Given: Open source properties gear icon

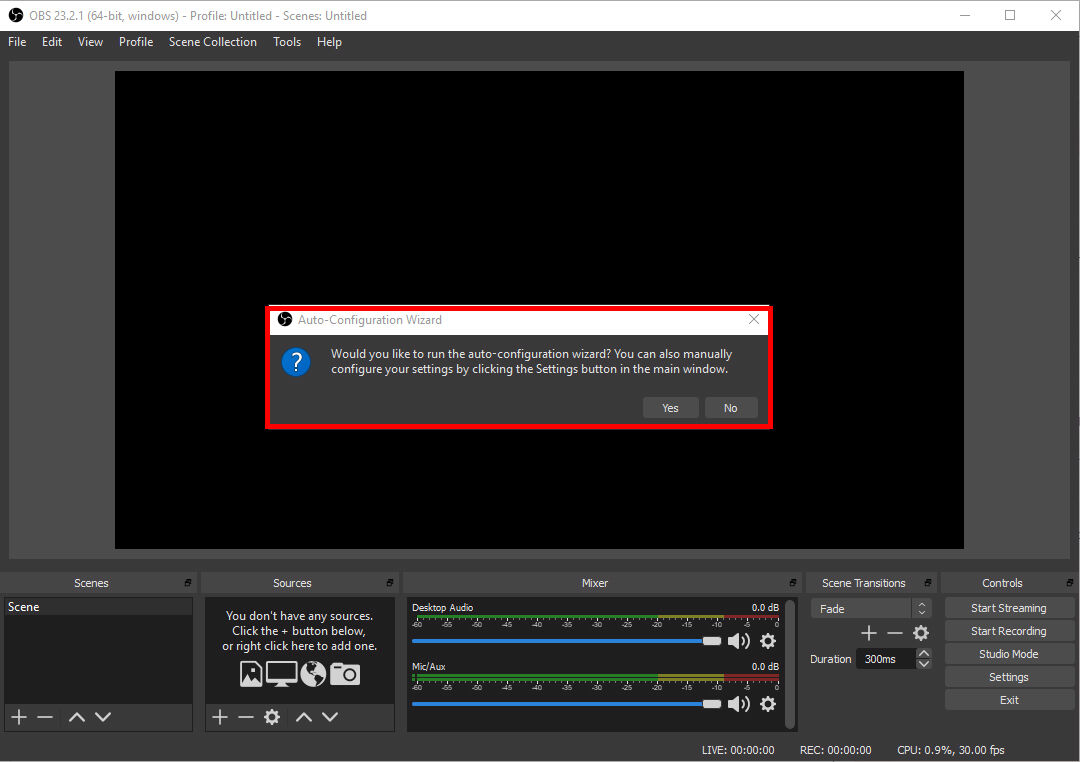Looking at the screenshot, I should tap(272, 717).
